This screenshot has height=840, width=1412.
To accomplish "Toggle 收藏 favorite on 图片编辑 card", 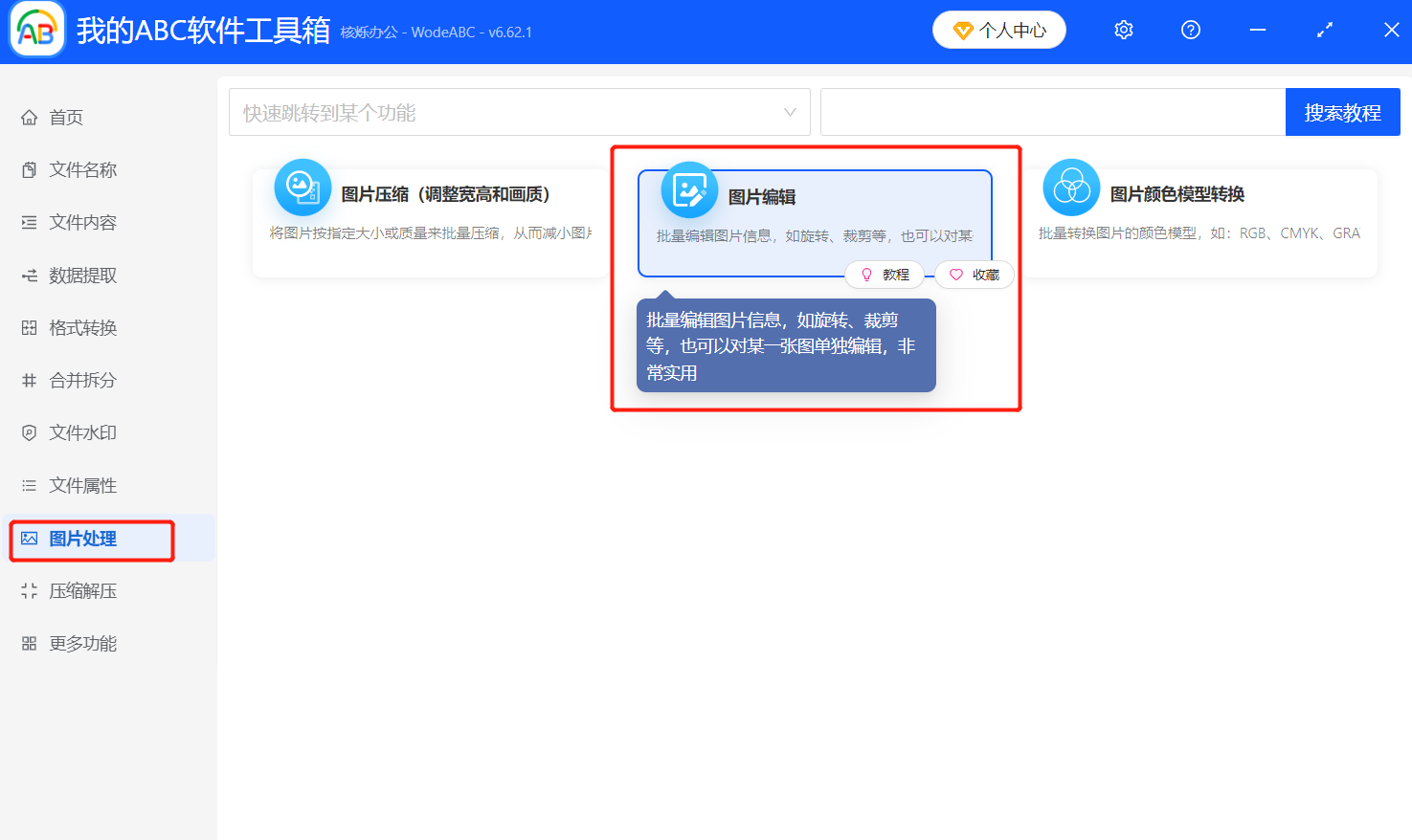I will click(x=974, y=275).
